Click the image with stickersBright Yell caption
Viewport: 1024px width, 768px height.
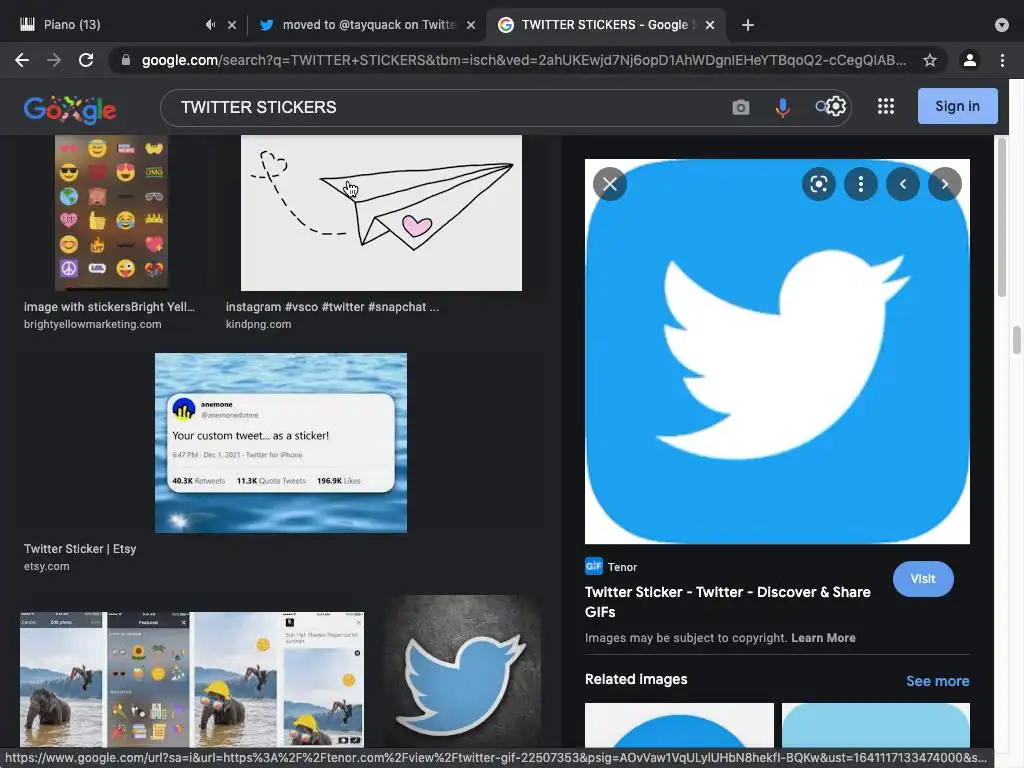tap(109, 306)
